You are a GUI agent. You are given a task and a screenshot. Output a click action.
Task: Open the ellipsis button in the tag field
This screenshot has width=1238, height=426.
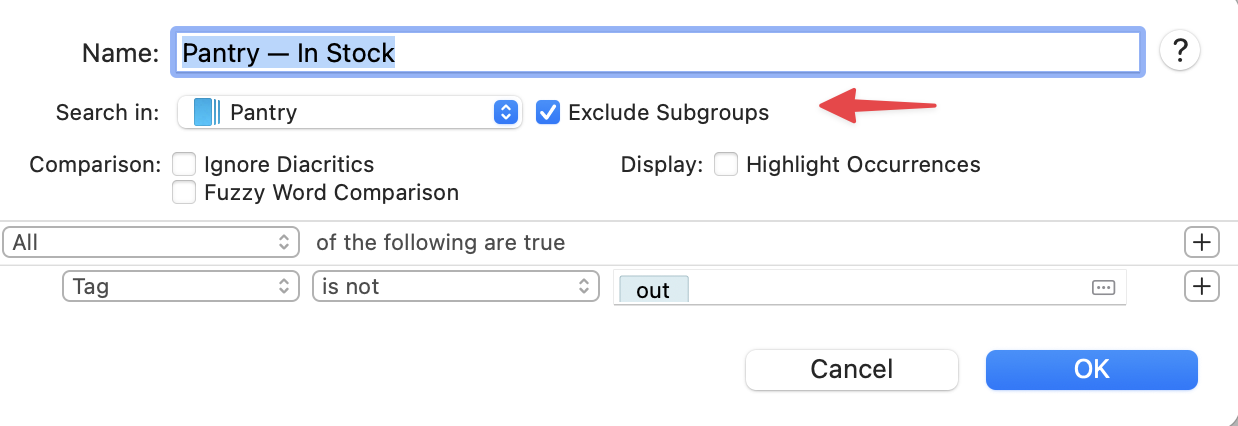[x=1103, y=288]
